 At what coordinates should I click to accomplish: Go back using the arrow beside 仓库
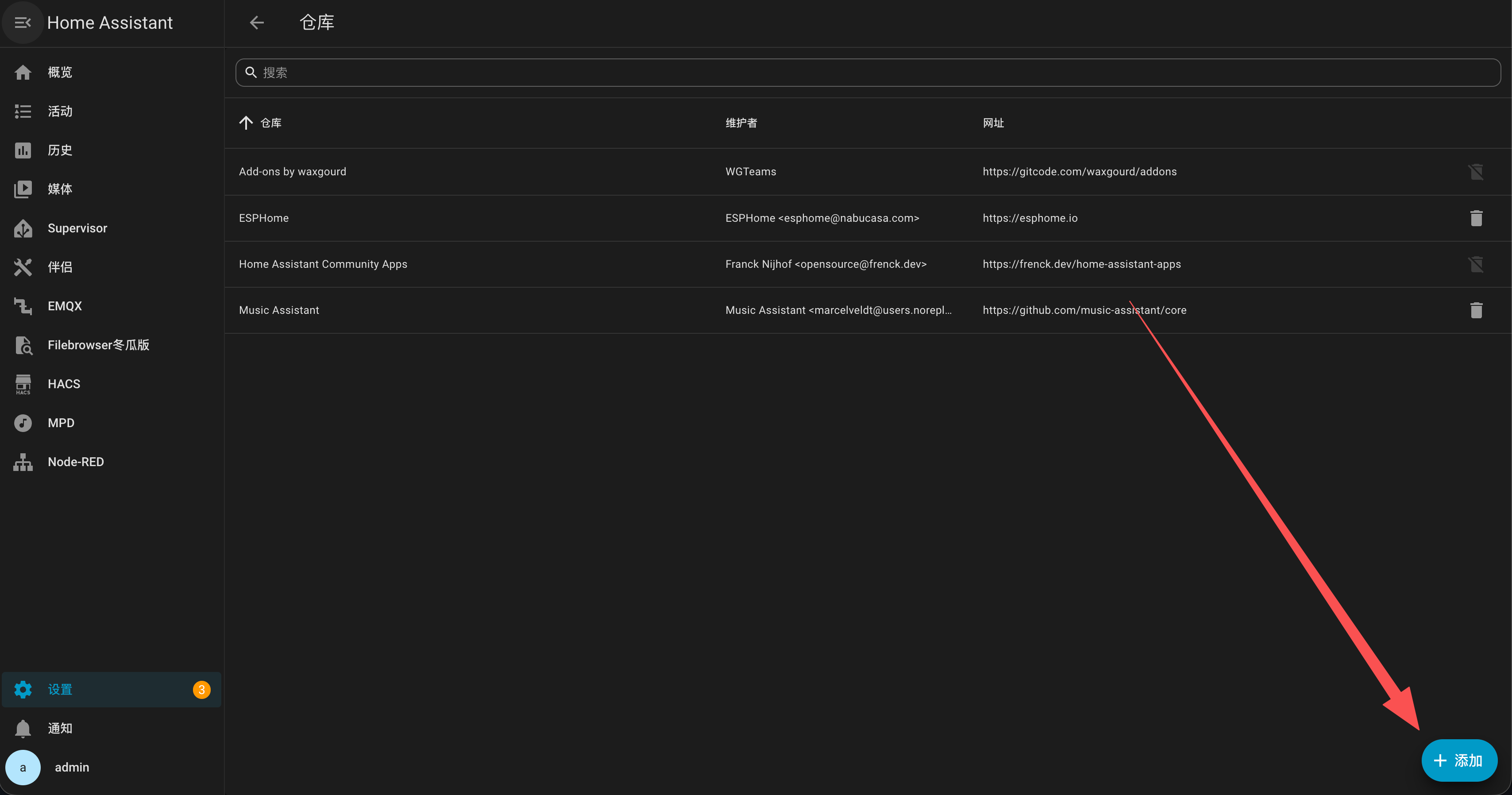point(257,23)
